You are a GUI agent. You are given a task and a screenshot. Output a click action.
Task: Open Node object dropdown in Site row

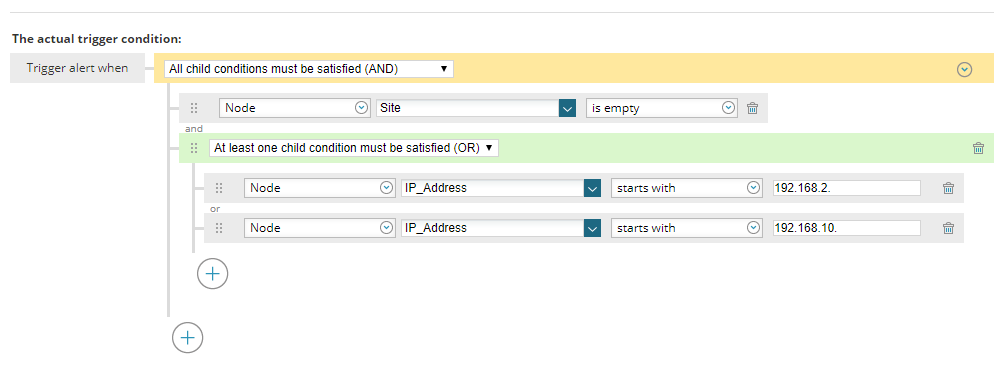coord(295,108)
